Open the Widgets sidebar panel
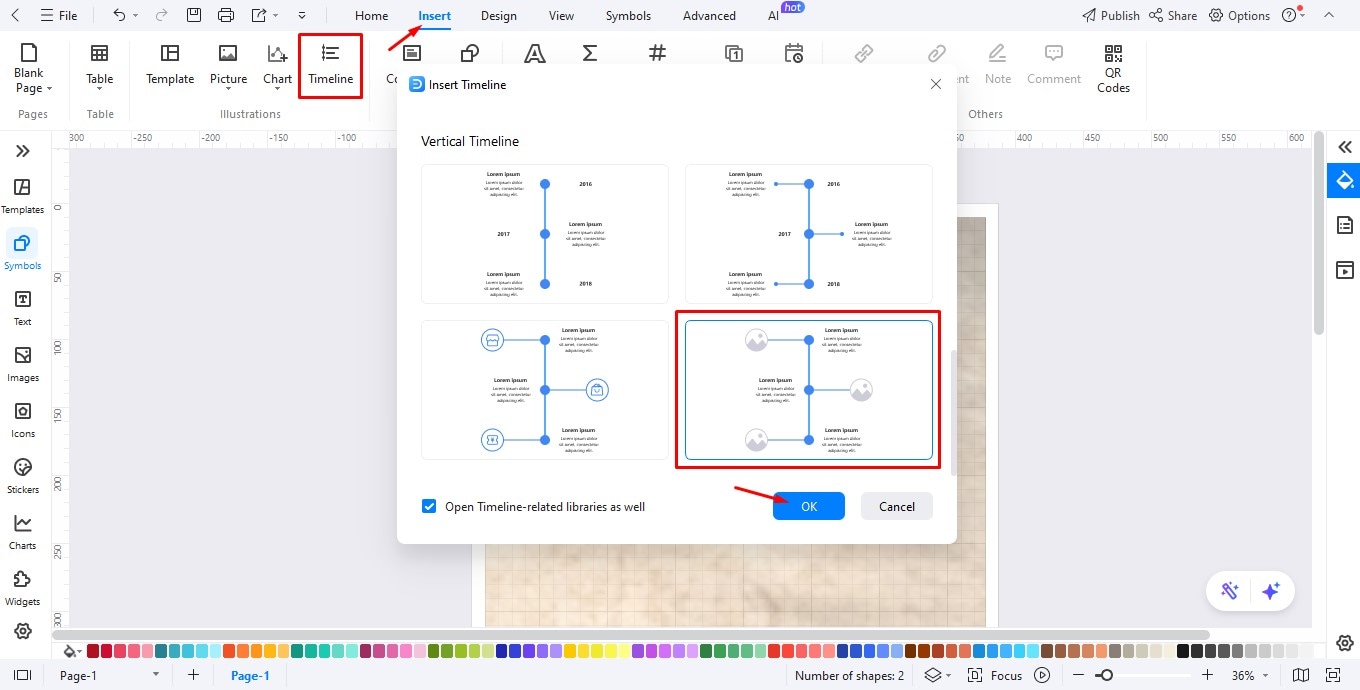This screenshot has height=690, width=1360. (23, 588)
